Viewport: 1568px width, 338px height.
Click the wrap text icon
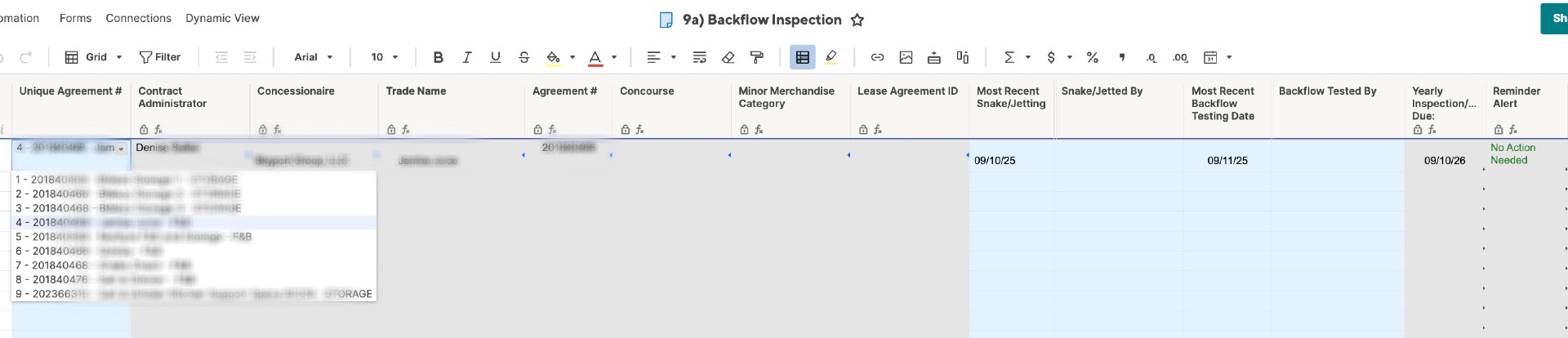700,57
